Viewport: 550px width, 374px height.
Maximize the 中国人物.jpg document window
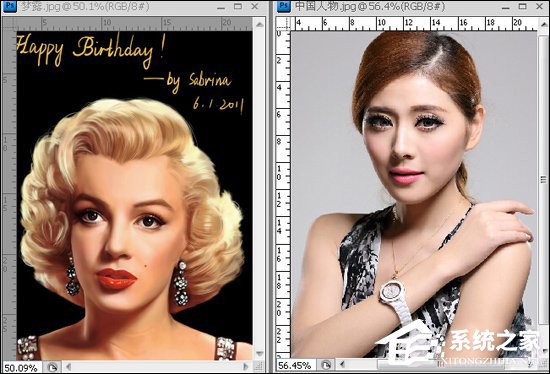click(523, 6)
